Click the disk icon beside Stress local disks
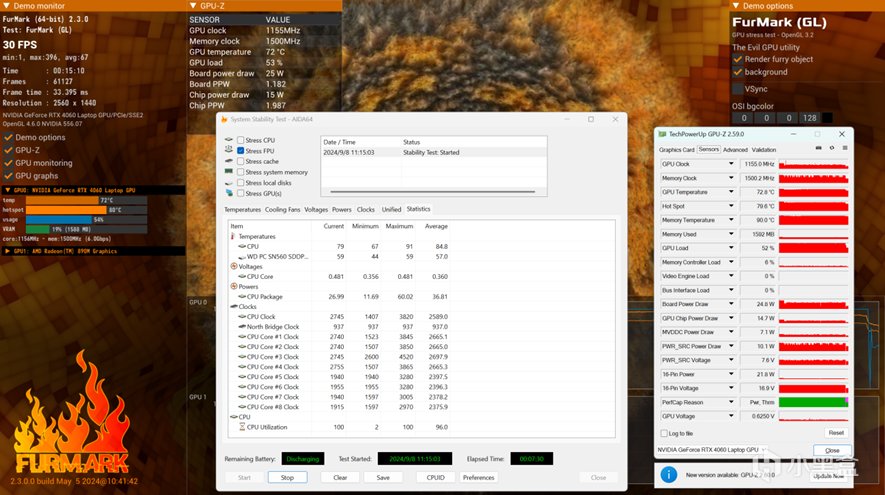885x495 pixels. pos(229,183)
